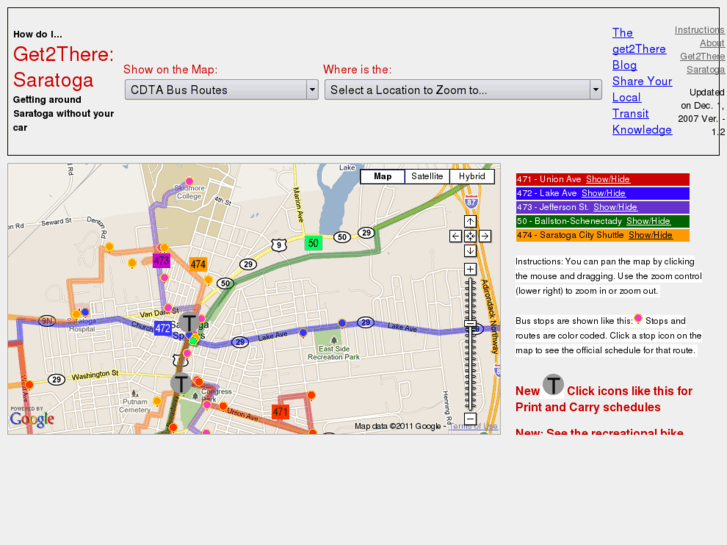Click the red stop above the 471 marker
The width and height of the screenshot is (727, 545).
312,395
